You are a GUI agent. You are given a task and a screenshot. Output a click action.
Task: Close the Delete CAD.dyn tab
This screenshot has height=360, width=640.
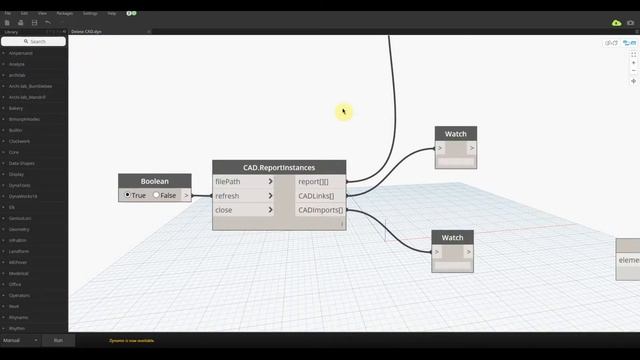pos(149,31)
